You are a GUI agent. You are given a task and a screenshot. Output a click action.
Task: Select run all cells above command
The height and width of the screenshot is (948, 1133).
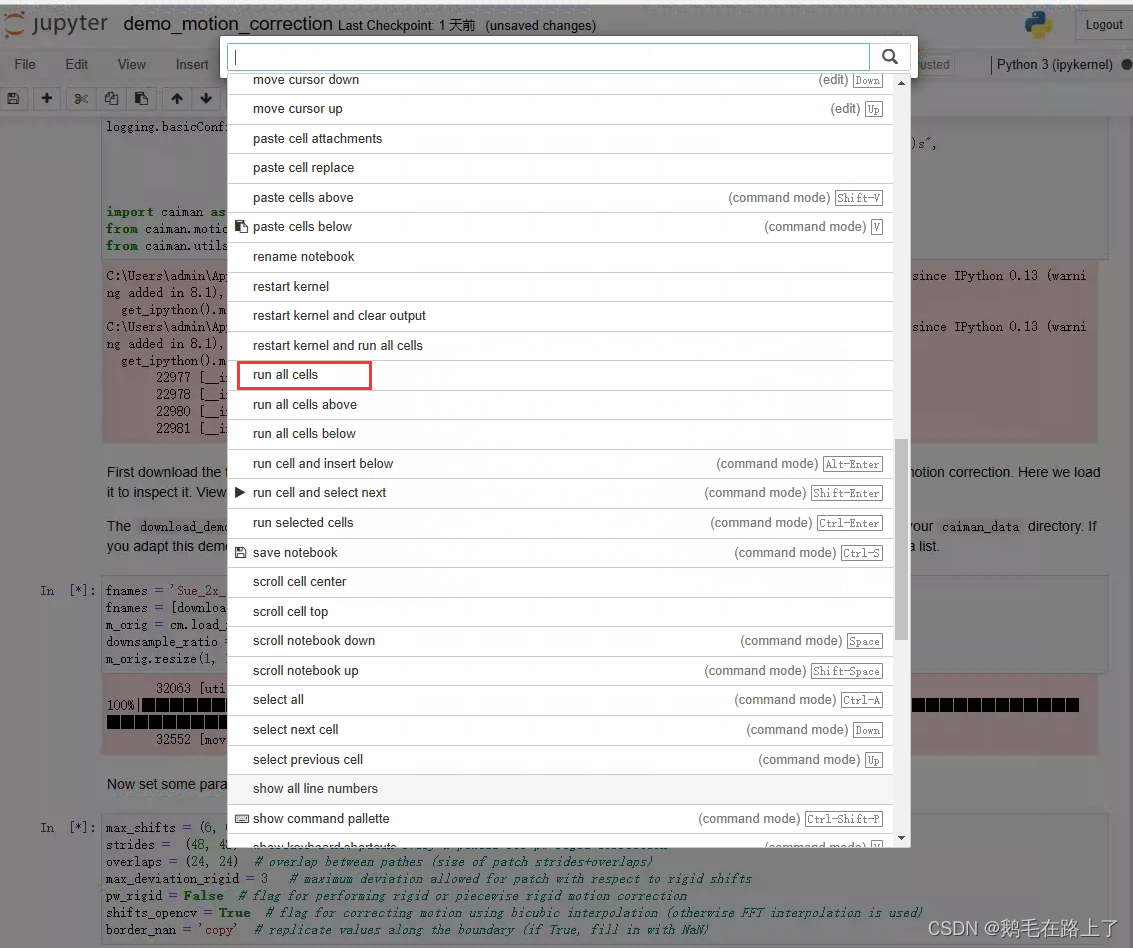pyautogui.click(x=560, y=405)
